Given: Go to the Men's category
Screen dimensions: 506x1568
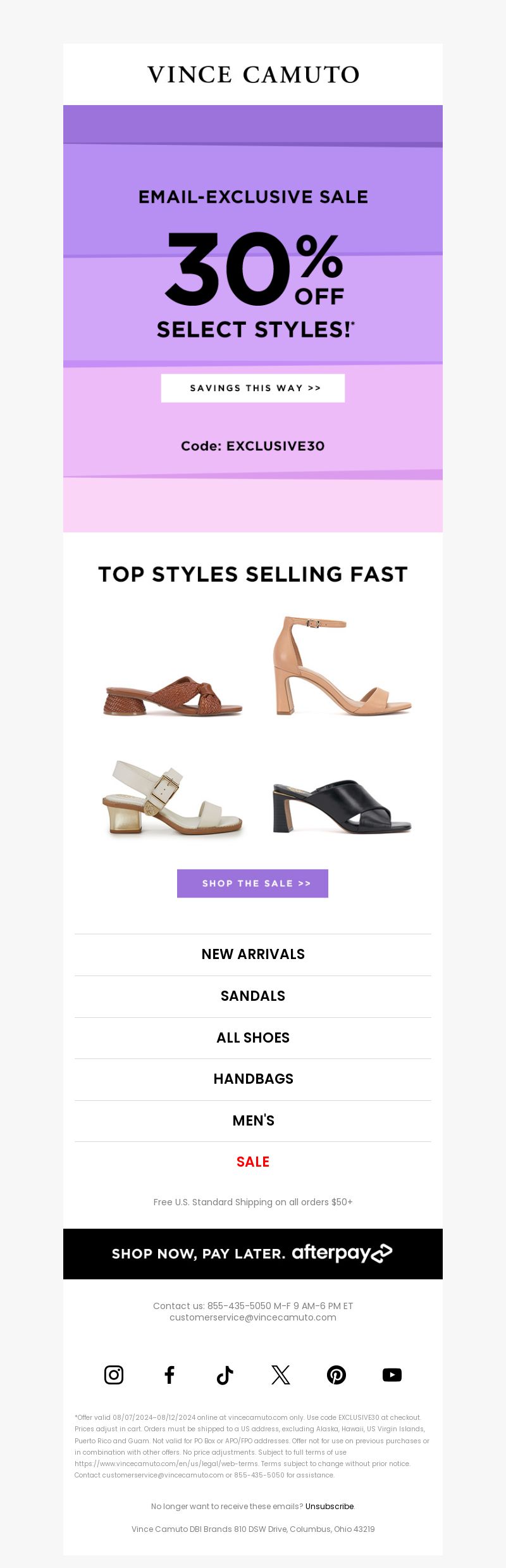Looking at the screenshot, I should pyautogui.click(x=253, y=1121).
